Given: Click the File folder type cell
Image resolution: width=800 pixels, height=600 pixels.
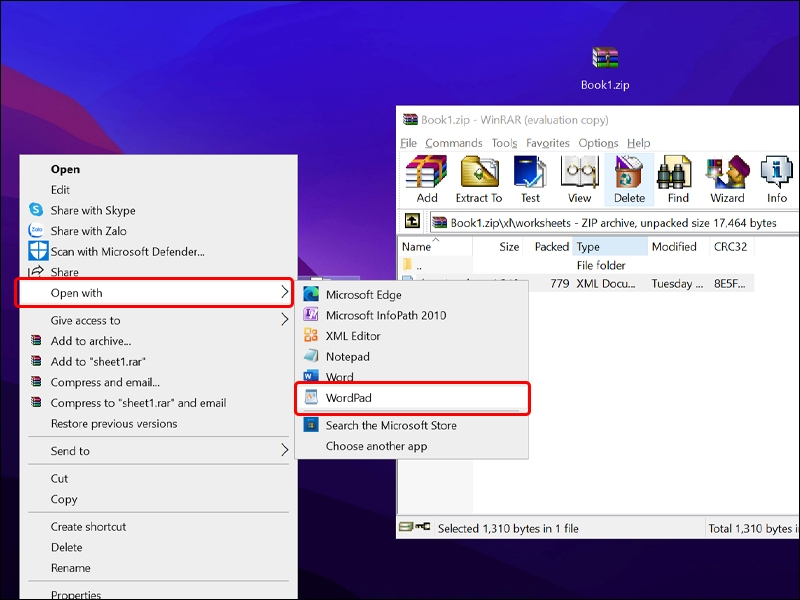Looking at the screenshot, I should tap(601, 265).
